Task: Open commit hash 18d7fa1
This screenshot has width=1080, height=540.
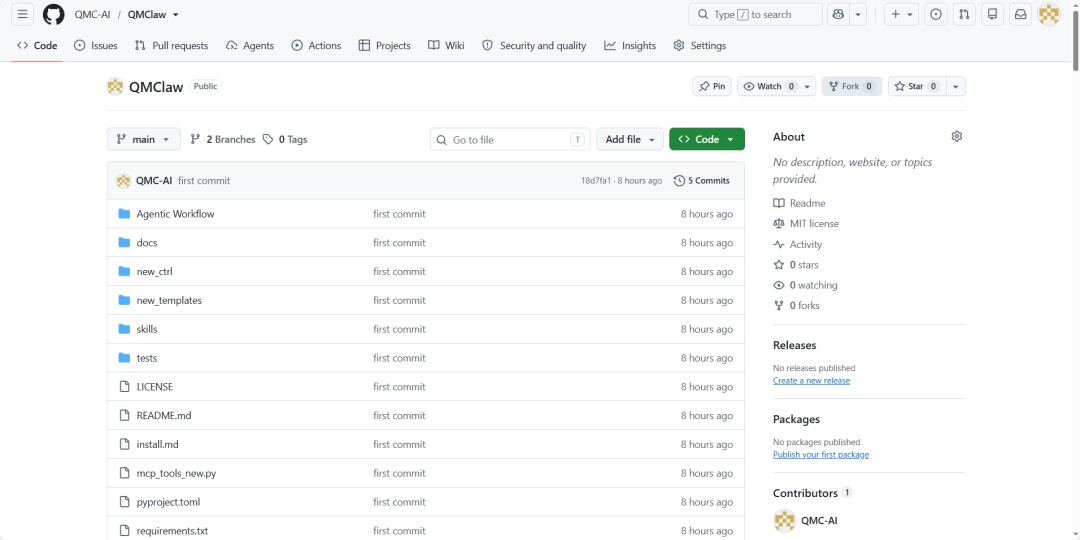Action: tap(595, 181)
